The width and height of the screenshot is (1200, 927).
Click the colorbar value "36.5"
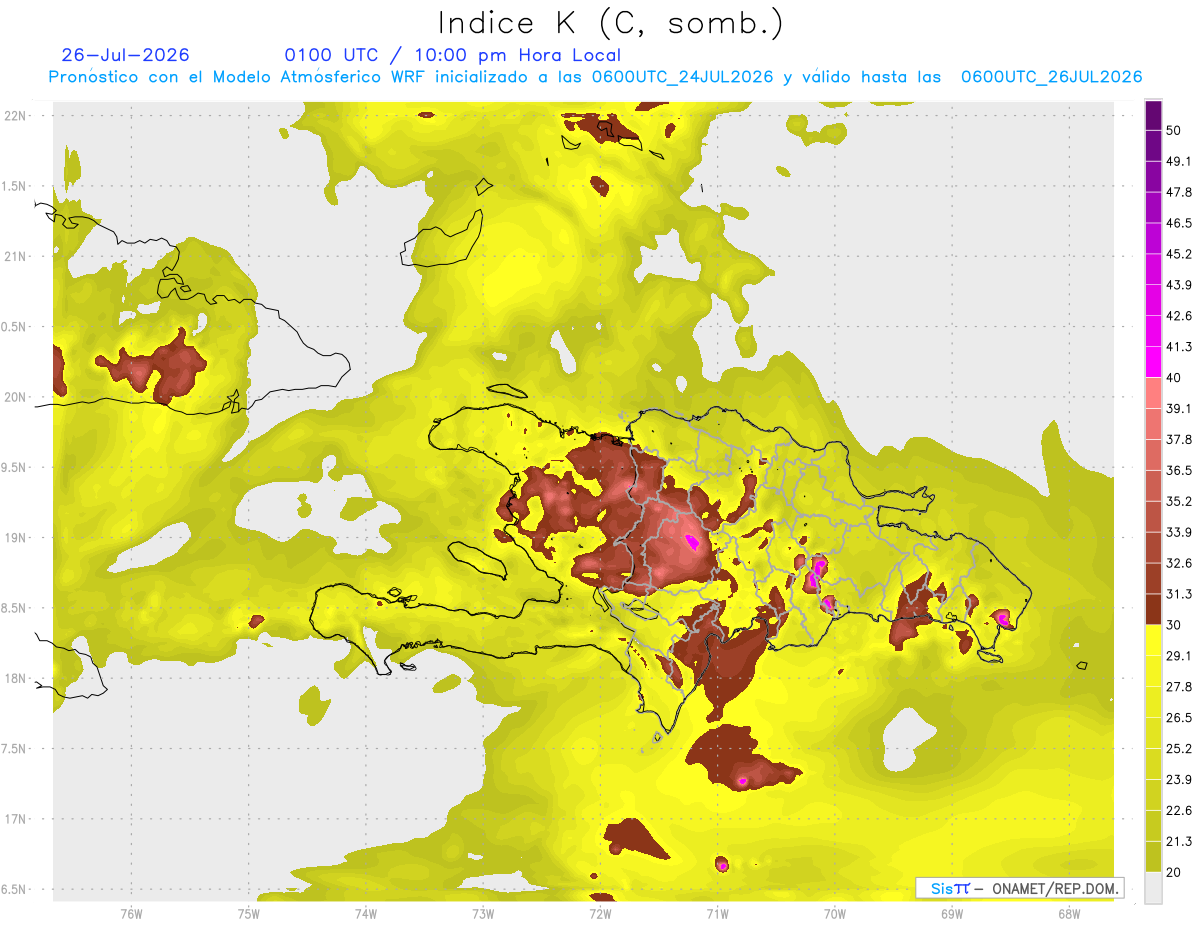click(1179, 470)
